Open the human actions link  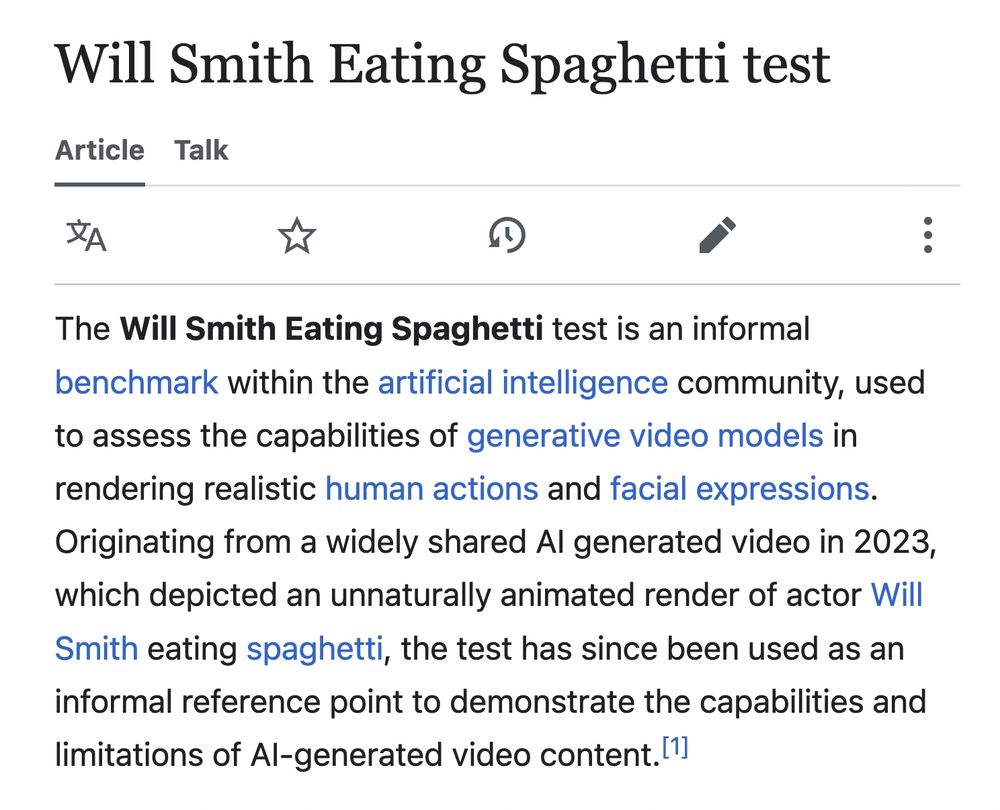coord(432,489)
